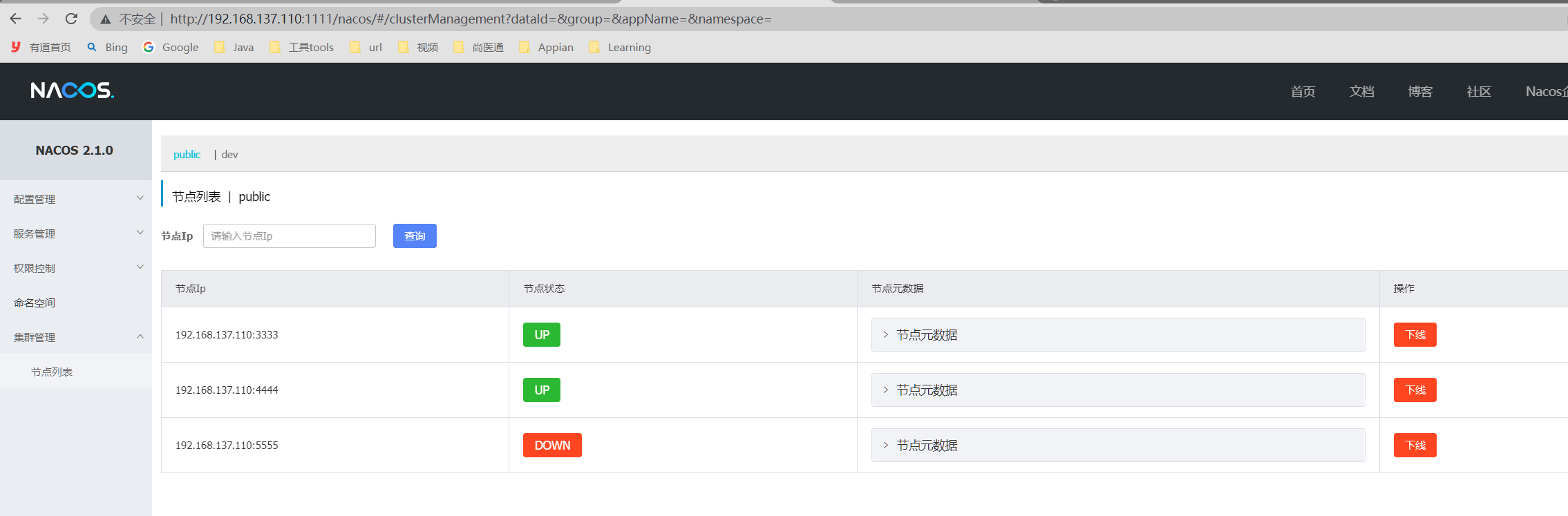The image size is (1568, 516).
Task: Reload the page with the refresh icon
Action: [x=71, y=19]
